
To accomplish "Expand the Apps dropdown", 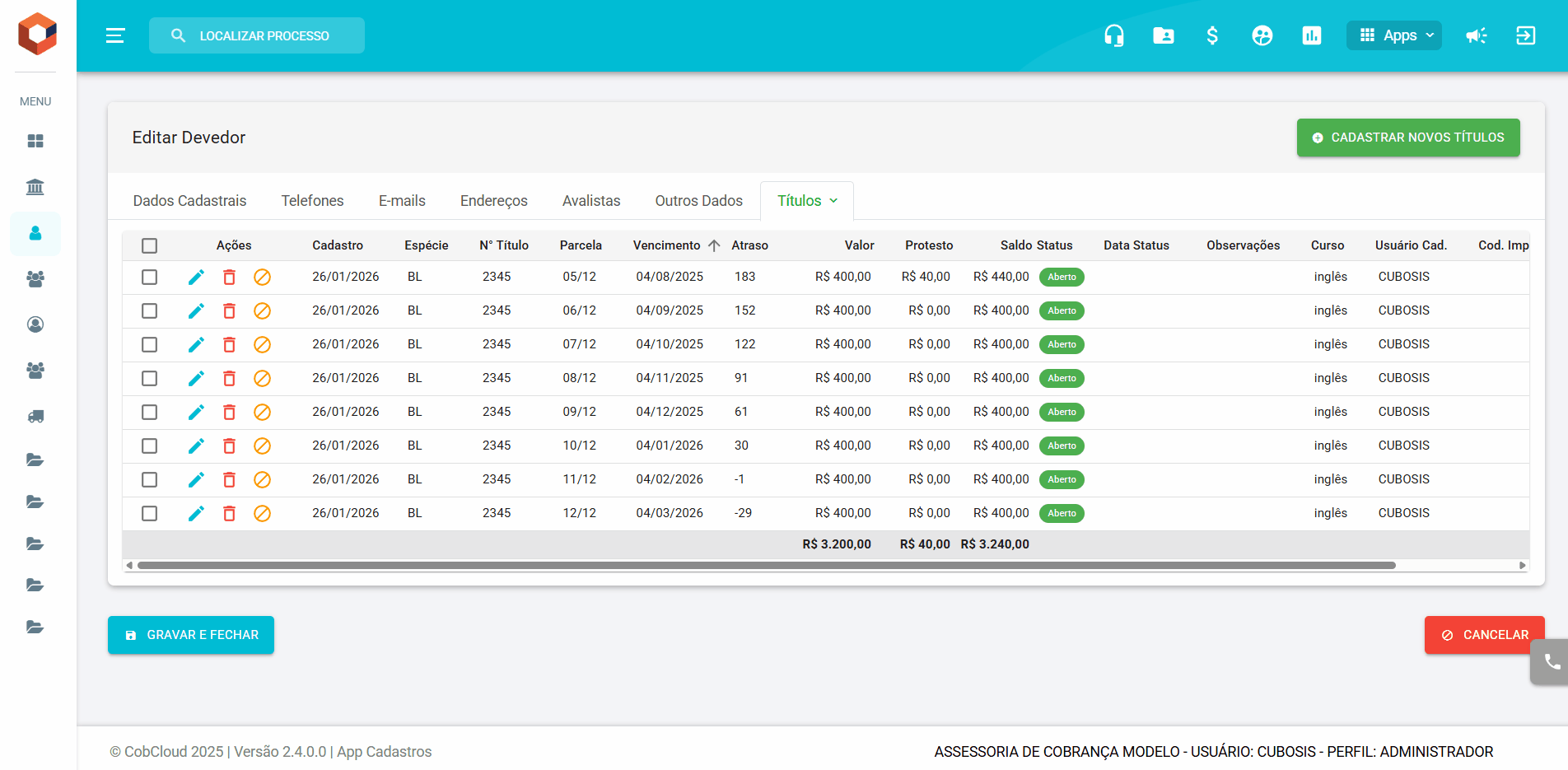I will (x=1393, y=35).
